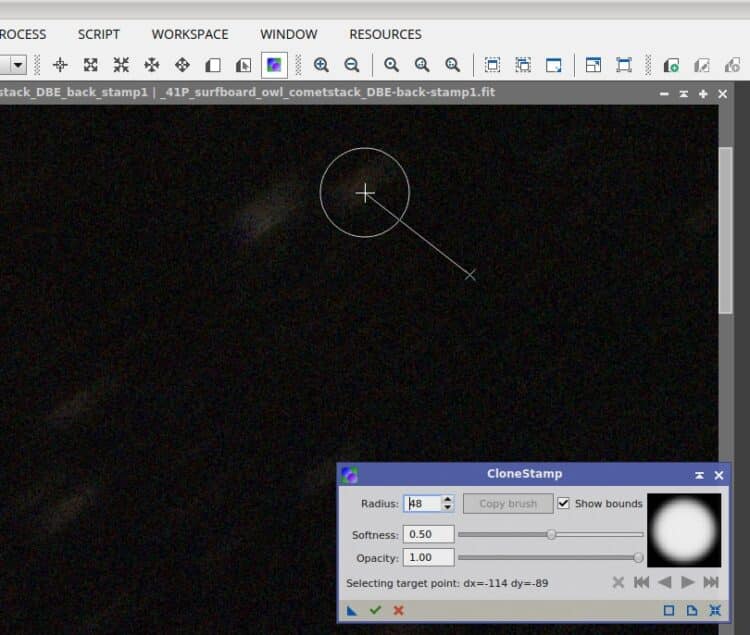The width and height of the screenshot is (750, 635).
Task: Increase Radius using the spinner arrow
Action: coord(448,499)
